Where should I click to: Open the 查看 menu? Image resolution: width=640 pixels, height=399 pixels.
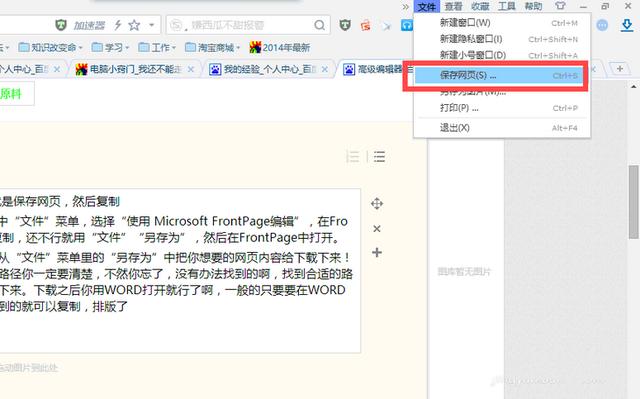click(x=453, y=7)
